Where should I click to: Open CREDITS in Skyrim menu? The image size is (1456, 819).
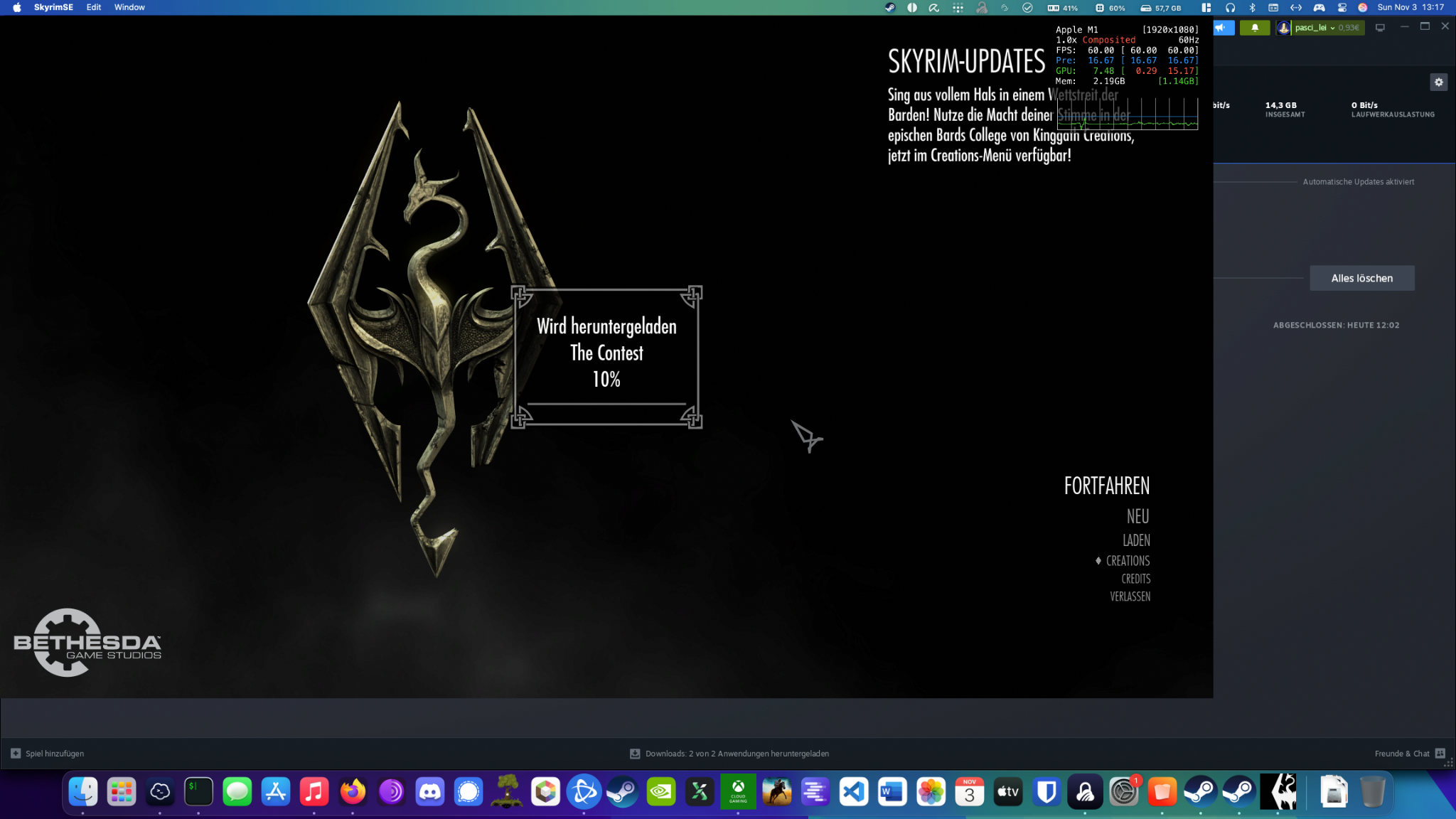click(x=1135, y=579)
